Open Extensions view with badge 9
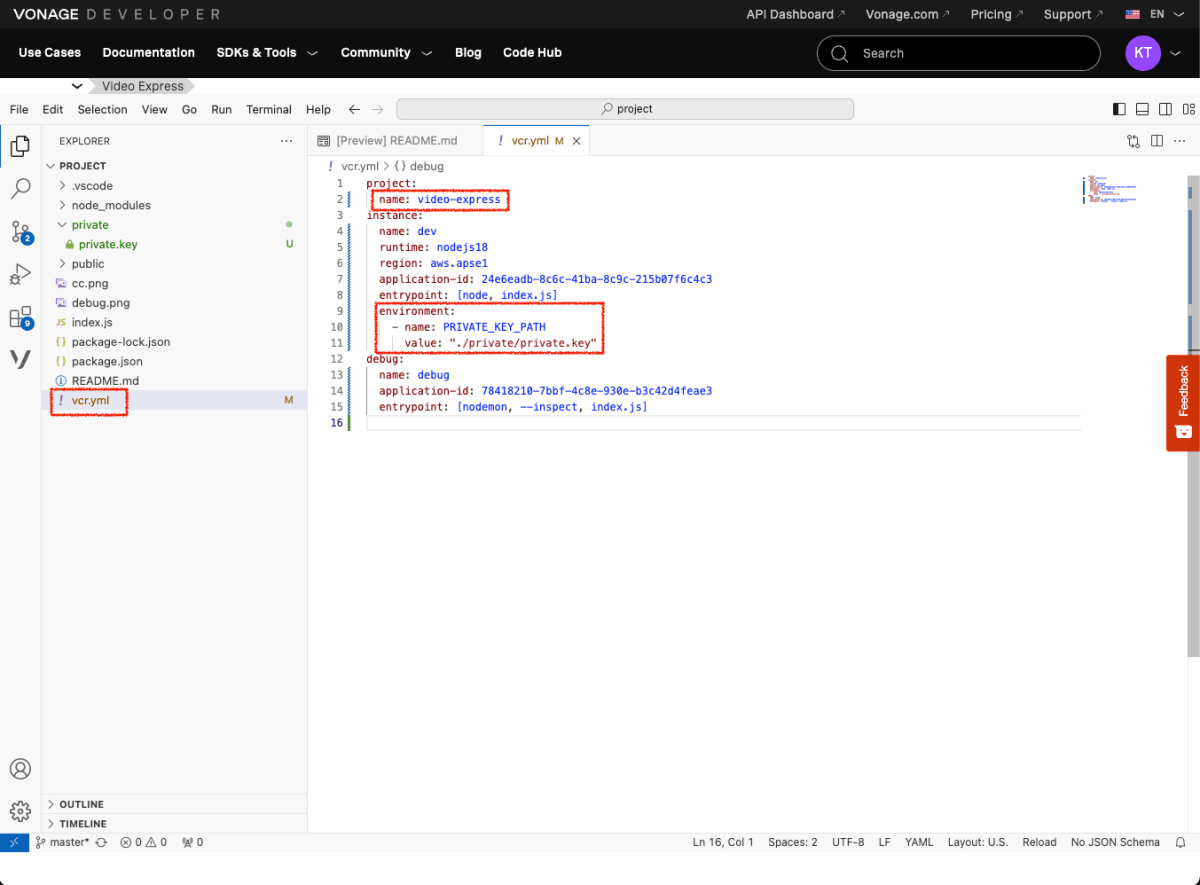Image resolution: width=1200 pixels, height=885 pixels. (20, 318)
